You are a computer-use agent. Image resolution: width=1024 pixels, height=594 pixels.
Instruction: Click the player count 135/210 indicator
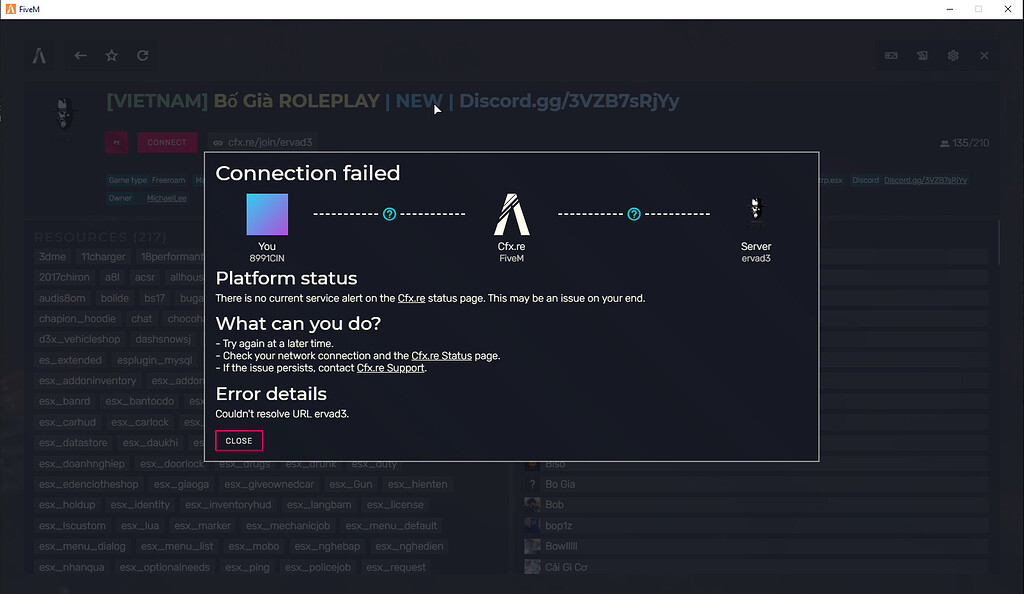point(964,142)
